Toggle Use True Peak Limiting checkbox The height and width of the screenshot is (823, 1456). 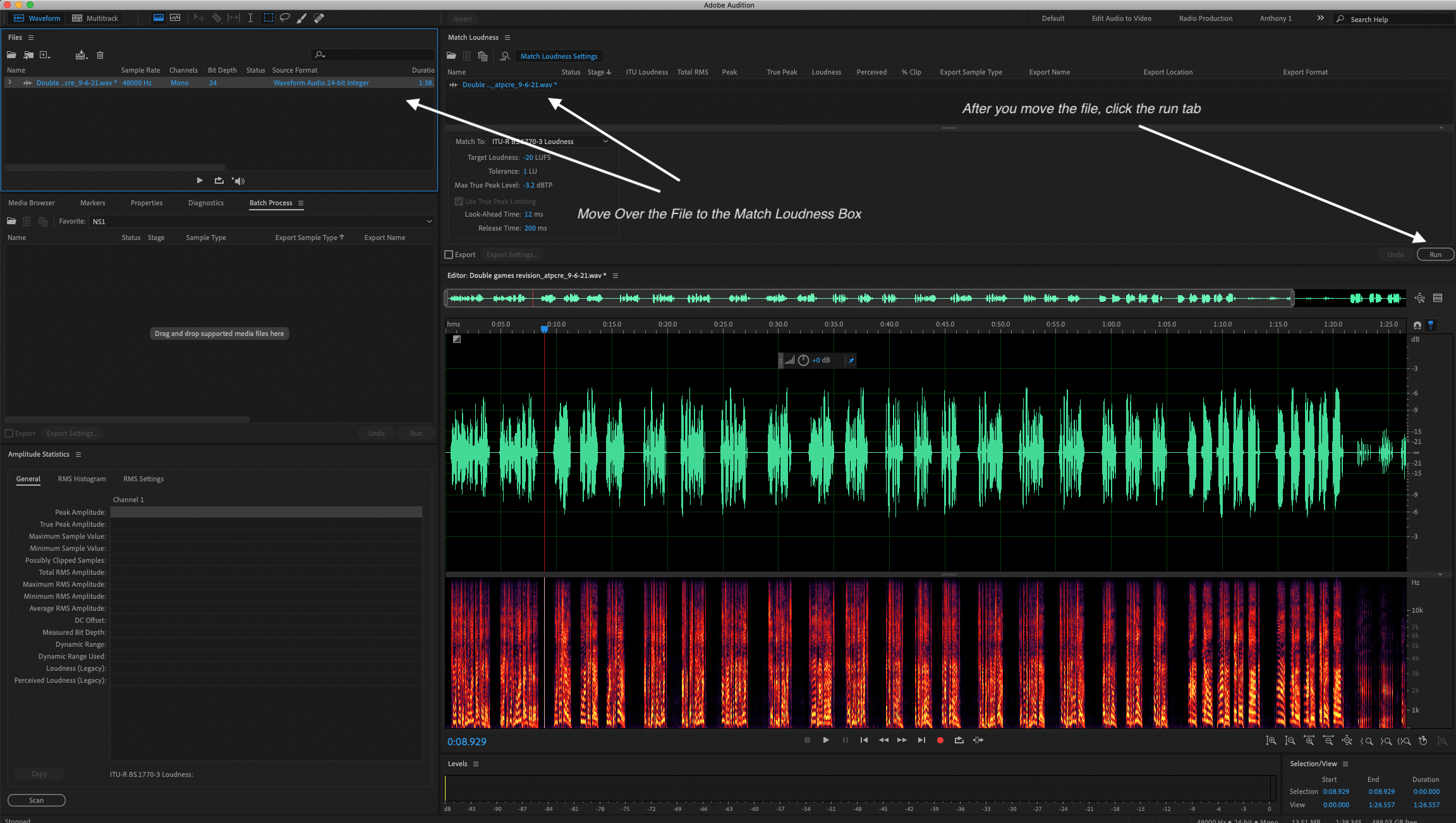(x=459, y=201)
